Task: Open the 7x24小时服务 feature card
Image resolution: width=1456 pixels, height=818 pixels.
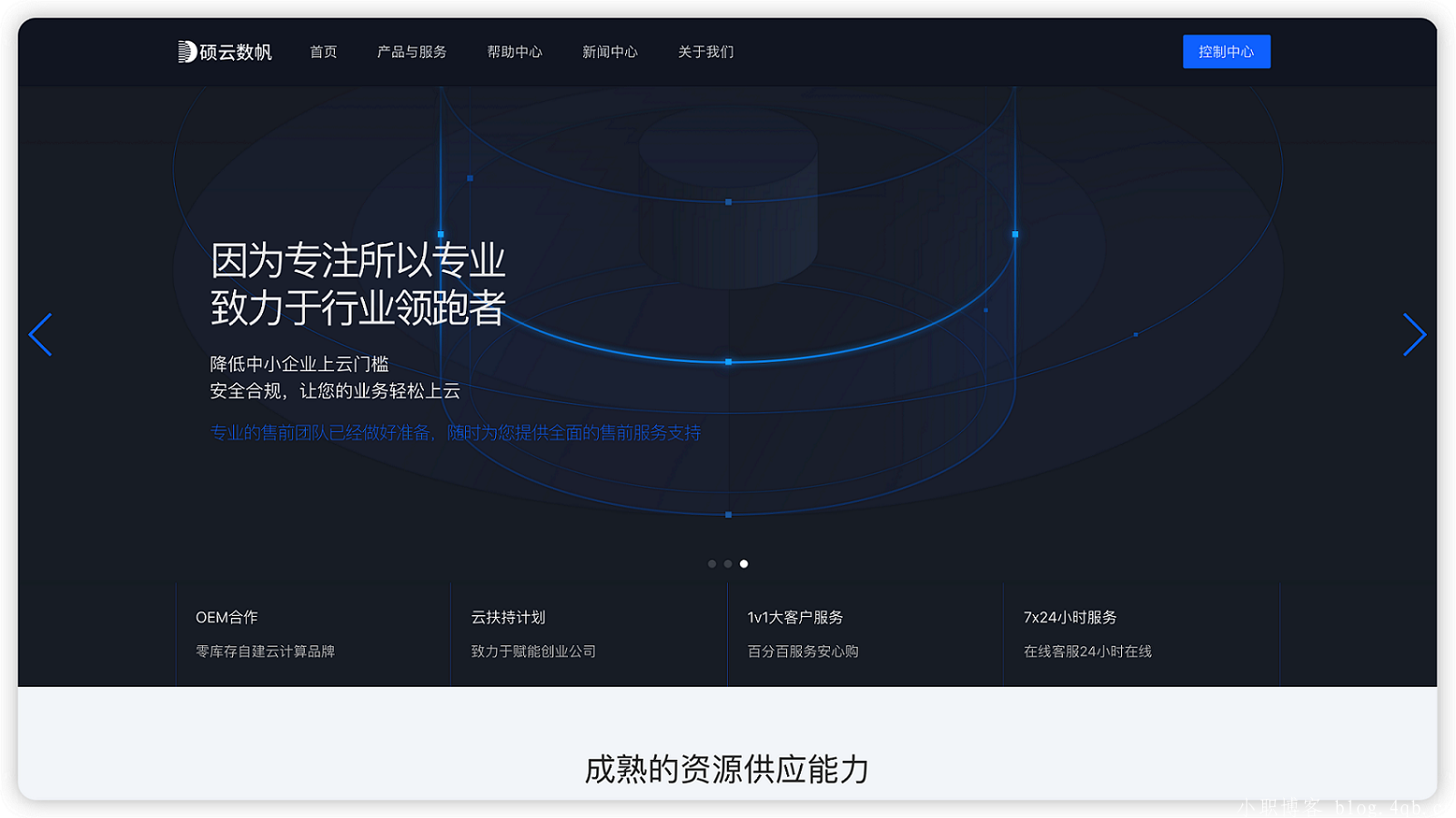Action: tap(1141, 633)
